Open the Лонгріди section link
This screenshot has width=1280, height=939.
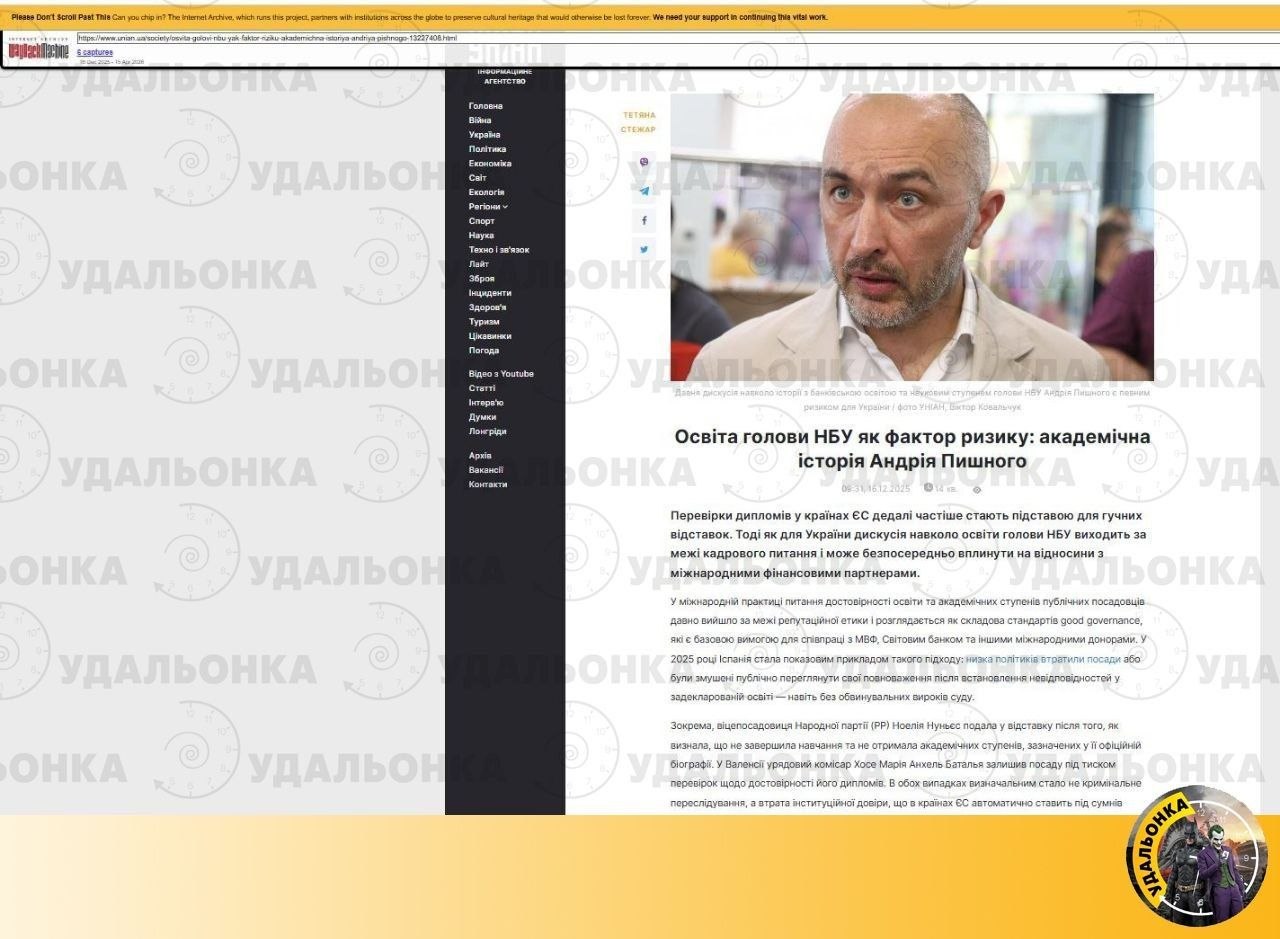(x=488, y=431)
